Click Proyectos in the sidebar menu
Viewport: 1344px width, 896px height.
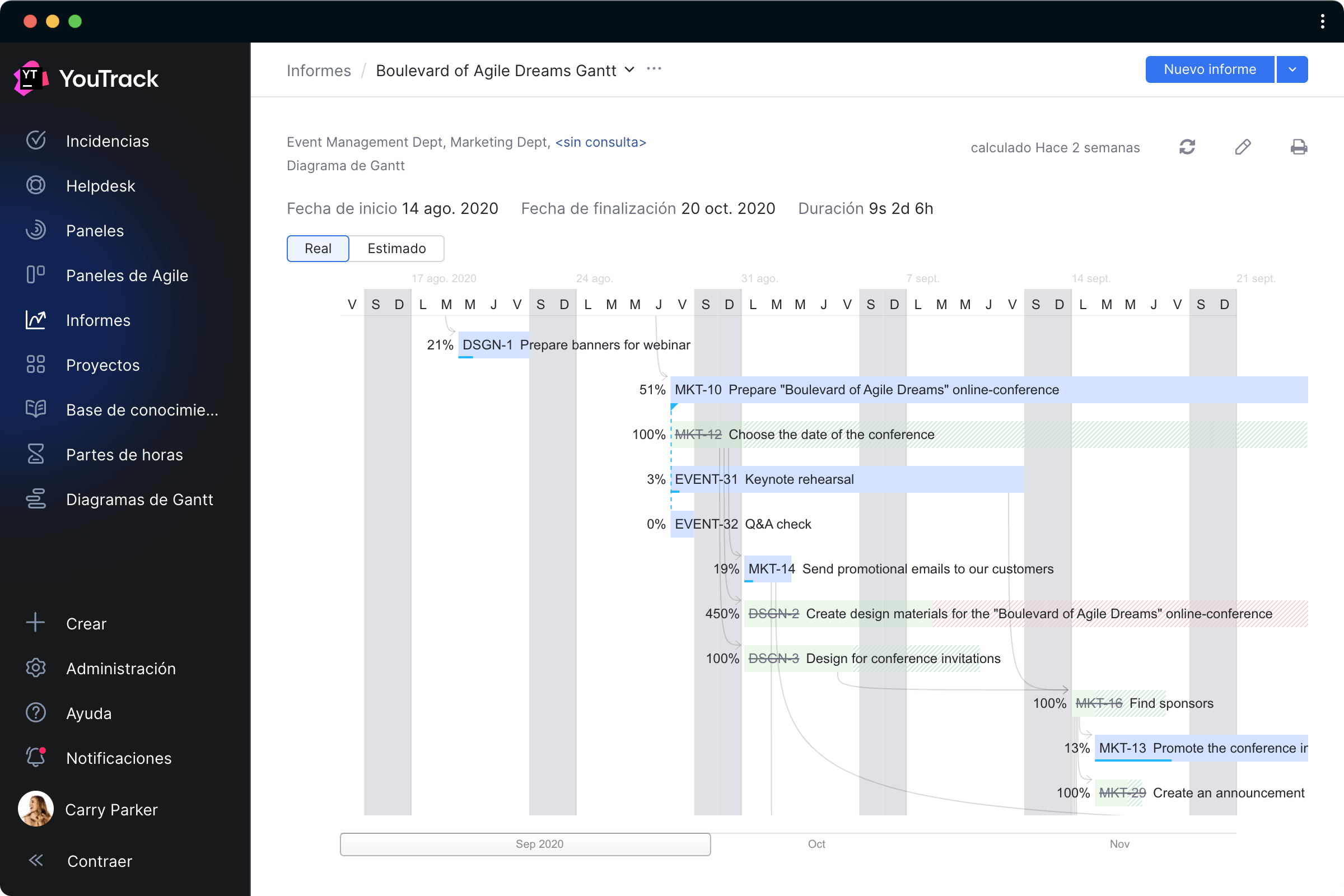[x=103, y=365]
